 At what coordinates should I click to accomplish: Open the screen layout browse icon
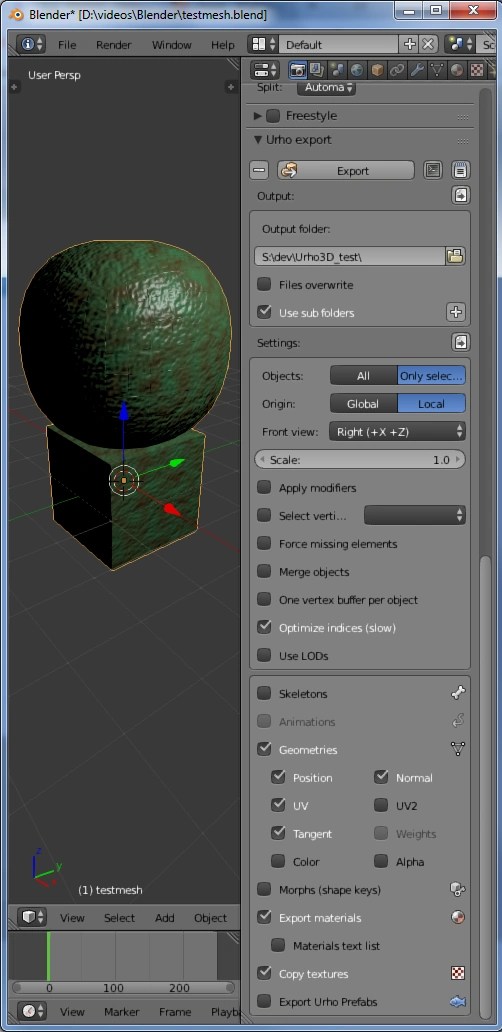point(264,44)
